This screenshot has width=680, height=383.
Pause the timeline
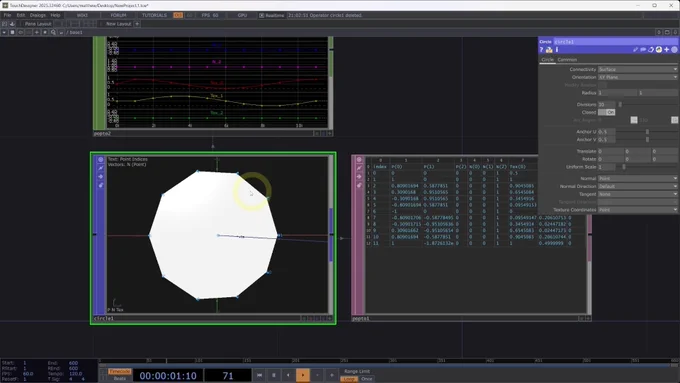click(x=274, y=375)
